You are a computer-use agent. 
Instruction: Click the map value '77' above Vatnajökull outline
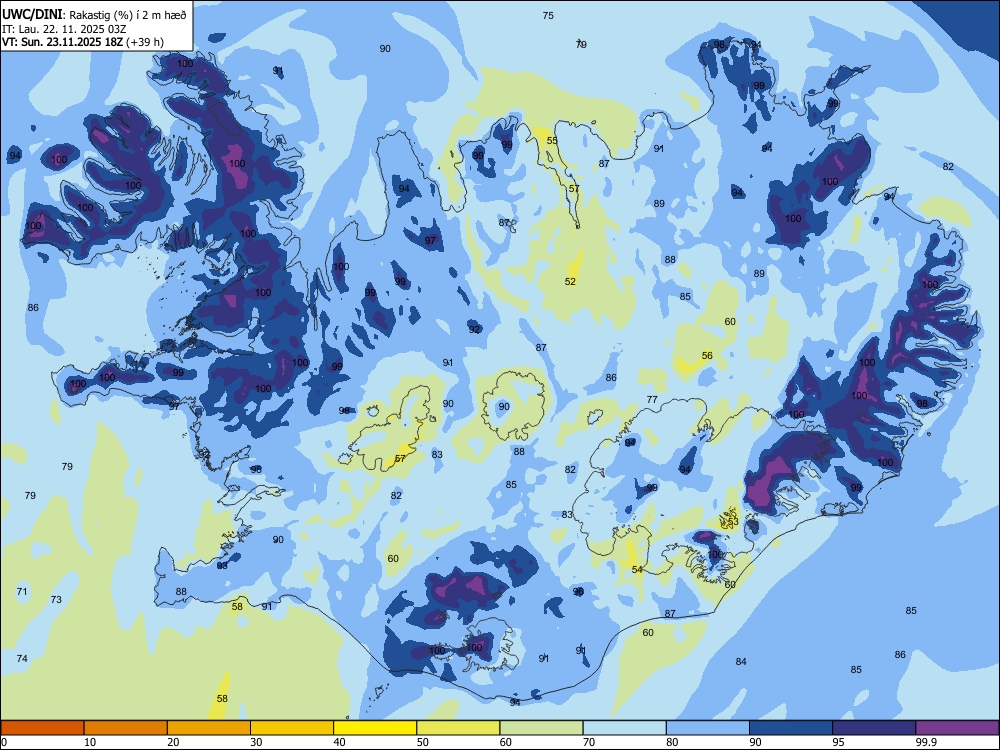point(652,399)
